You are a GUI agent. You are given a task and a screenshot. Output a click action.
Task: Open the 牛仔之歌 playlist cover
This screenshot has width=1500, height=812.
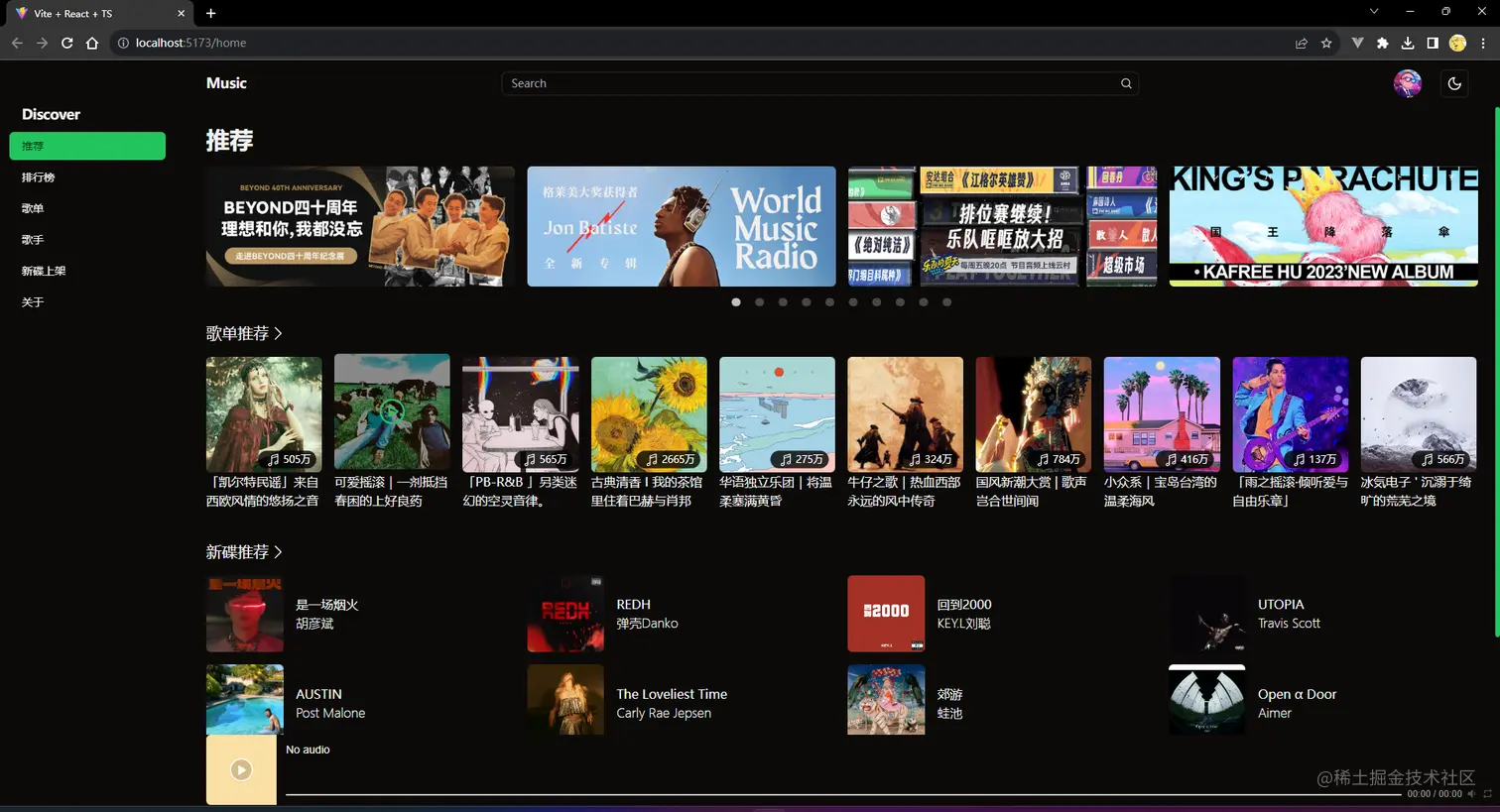(x=905, y=414)
